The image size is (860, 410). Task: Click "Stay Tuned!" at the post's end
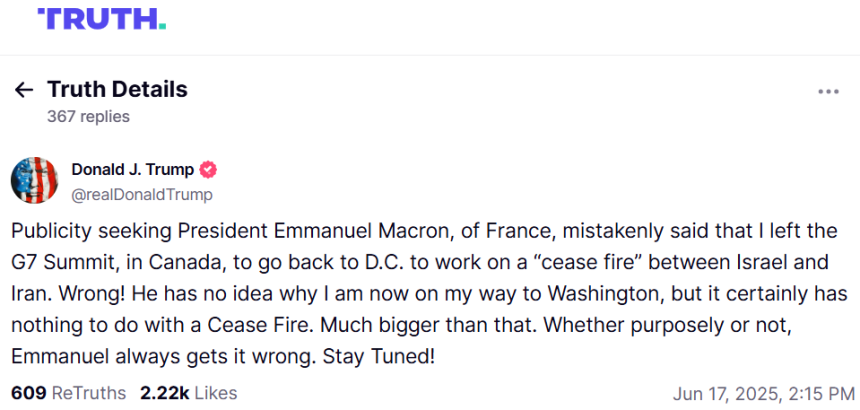pyautogui.click(x=379, y=357)
